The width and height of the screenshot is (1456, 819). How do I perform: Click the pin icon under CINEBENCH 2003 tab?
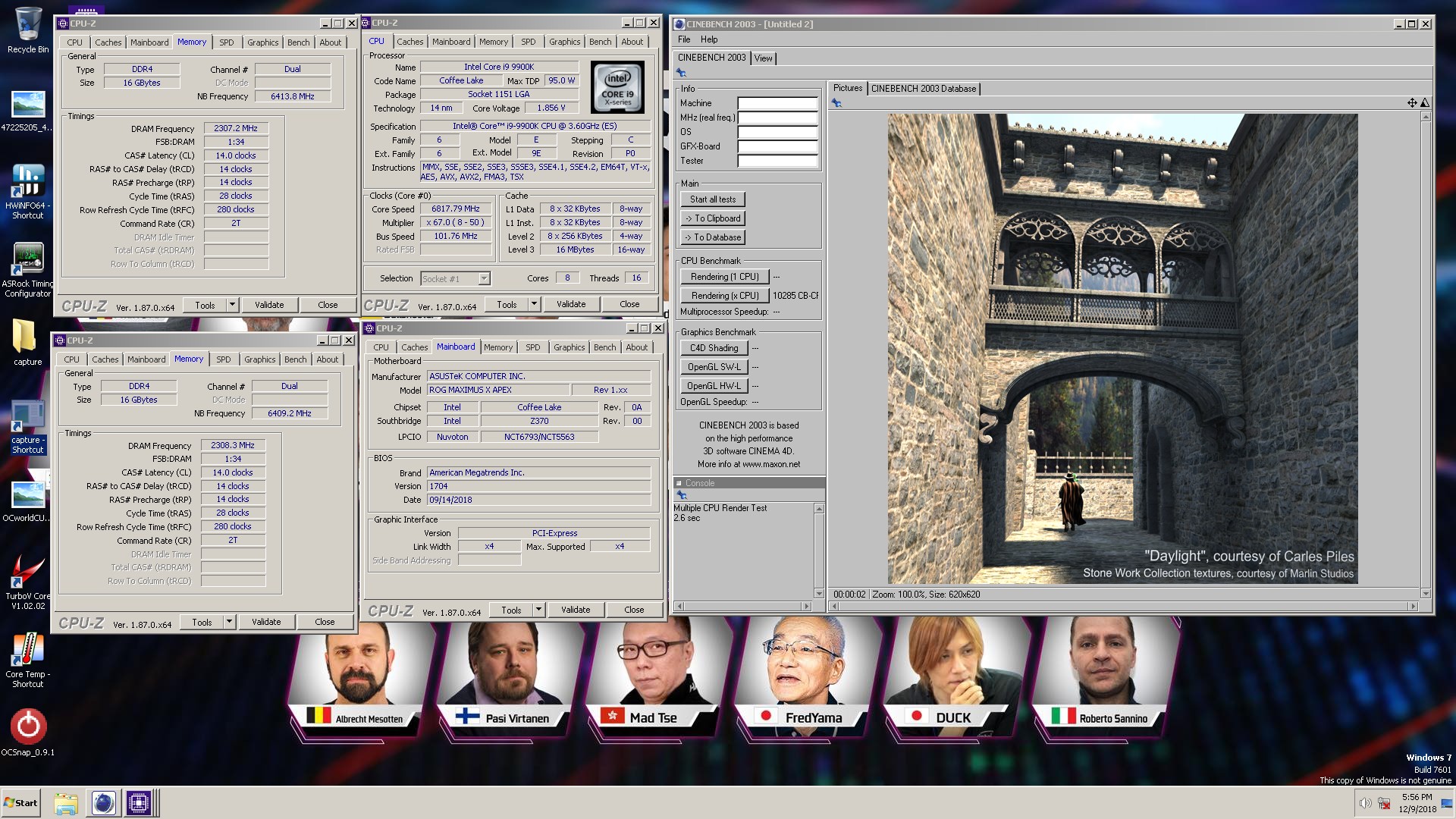click(682, 73)
